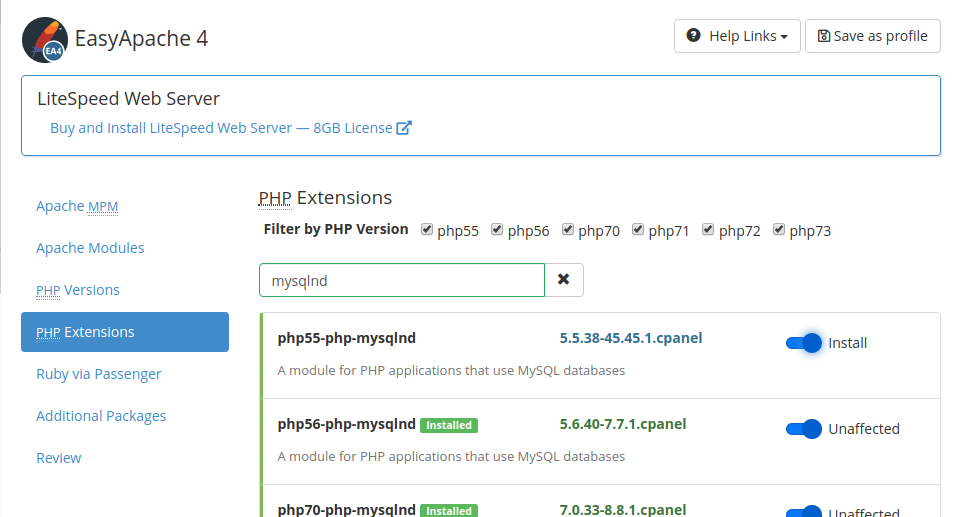964x517 pixels.
Task: Uncheck the php72 version filter
Action: point(708,229)
